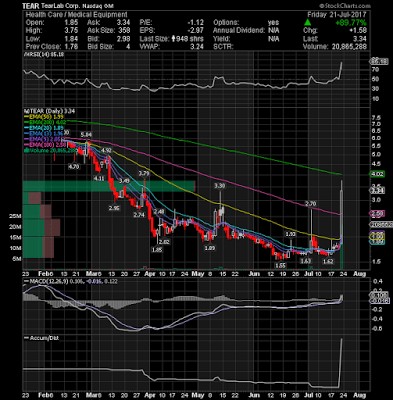Click the 1.55 low price annotation

click(280, 265)
